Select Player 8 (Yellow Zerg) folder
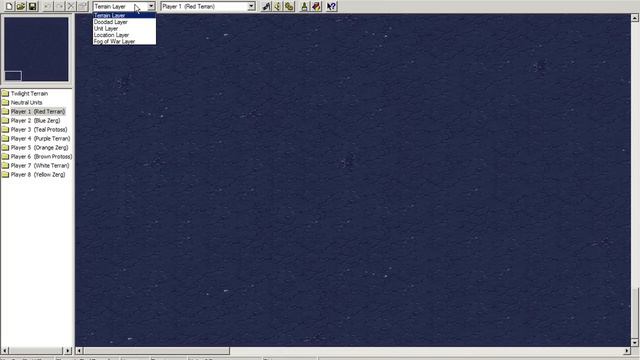 point(33,174)
